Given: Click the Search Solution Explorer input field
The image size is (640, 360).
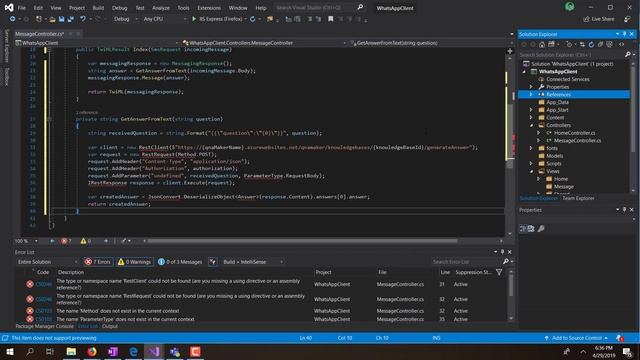Looking at the screenshot, I should 571,54.
